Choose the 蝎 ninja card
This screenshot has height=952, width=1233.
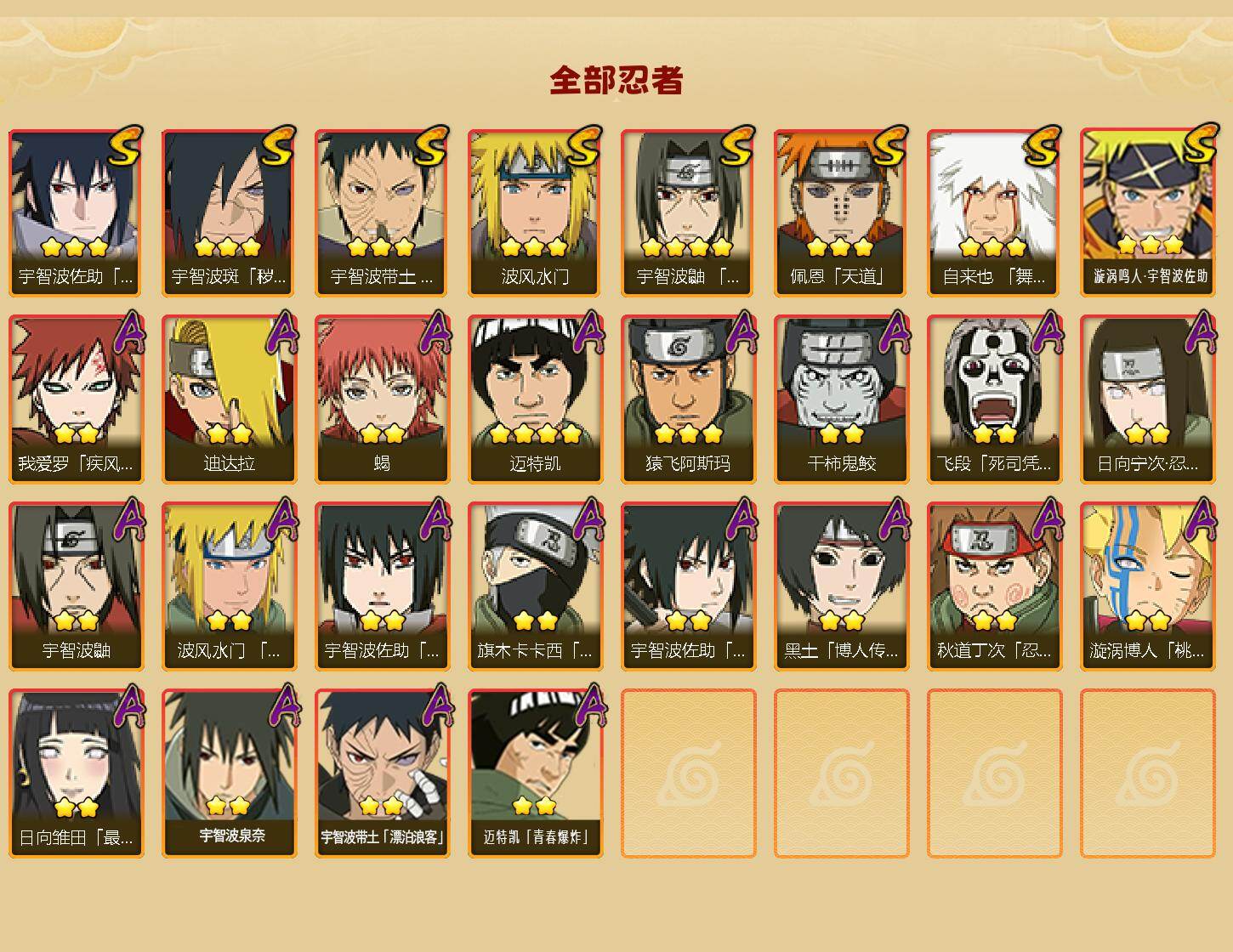(382, 399)
